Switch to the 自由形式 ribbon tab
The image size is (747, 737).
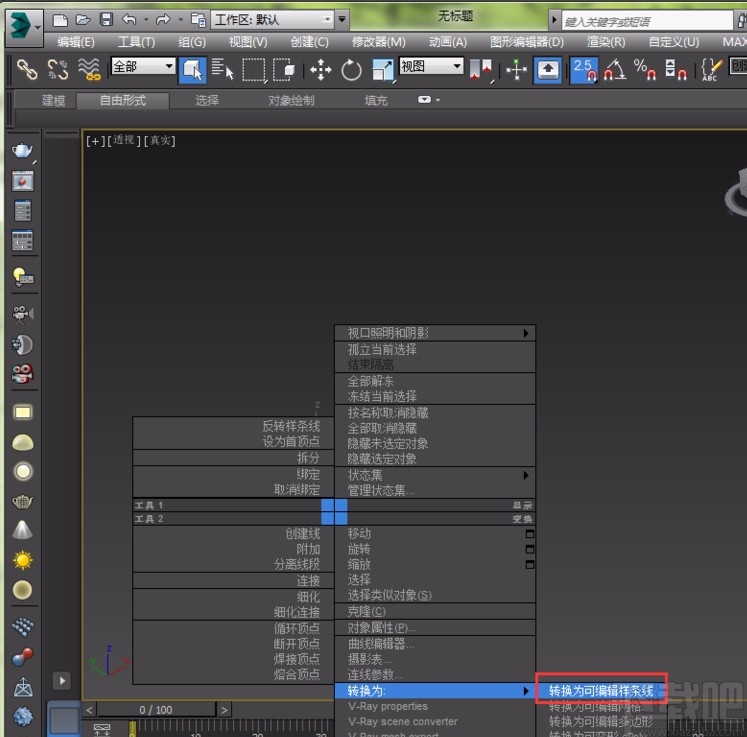click(x=122, y=101)
